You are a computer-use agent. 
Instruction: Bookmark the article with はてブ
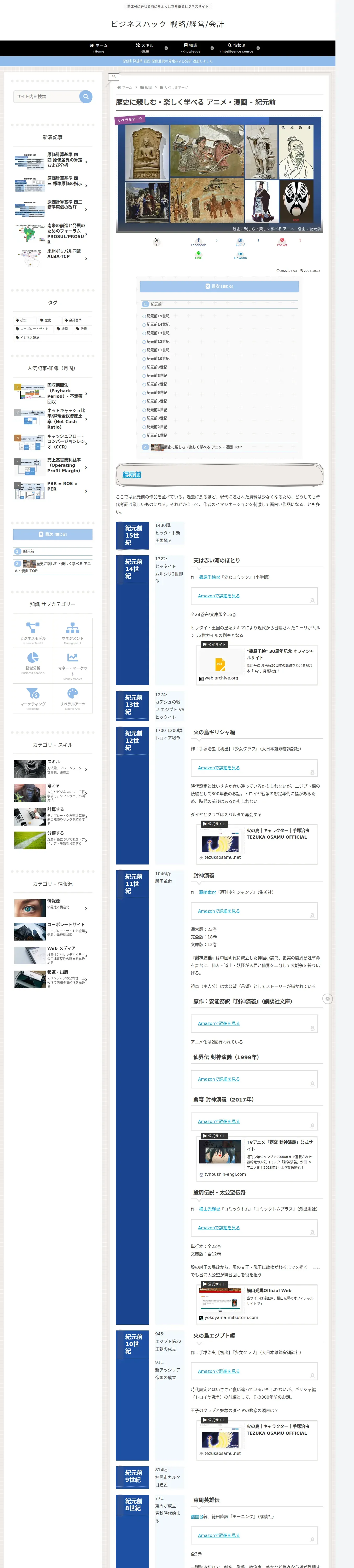(x=240, y=242)
